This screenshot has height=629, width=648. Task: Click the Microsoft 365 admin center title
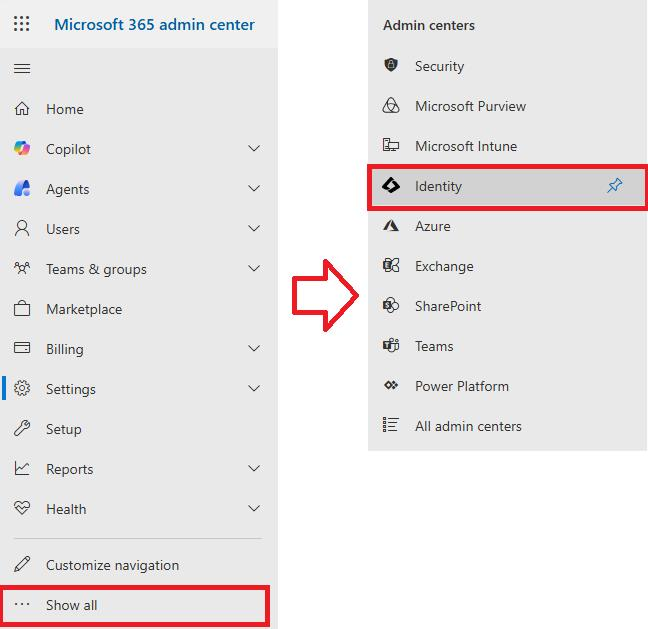[x=154, y=24]
